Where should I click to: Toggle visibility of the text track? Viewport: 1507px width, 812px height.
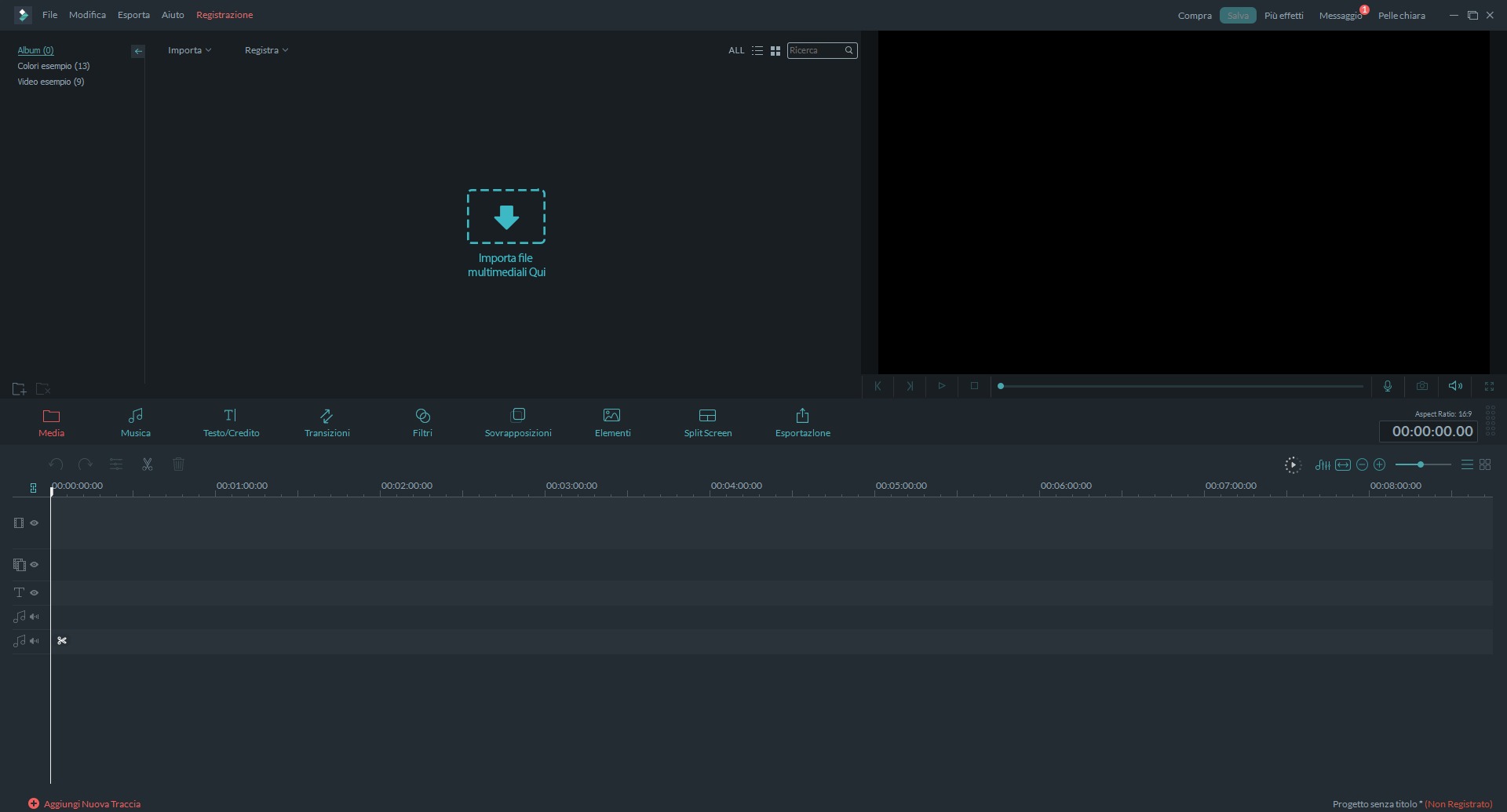[35, 593]
